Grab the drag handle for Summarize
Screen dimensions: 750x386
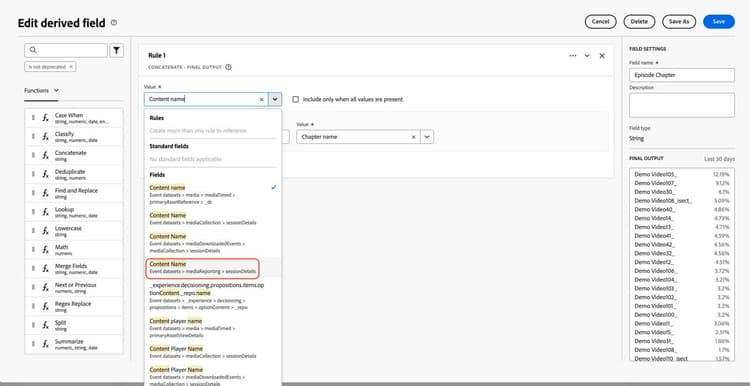click(x=33, y=344)
